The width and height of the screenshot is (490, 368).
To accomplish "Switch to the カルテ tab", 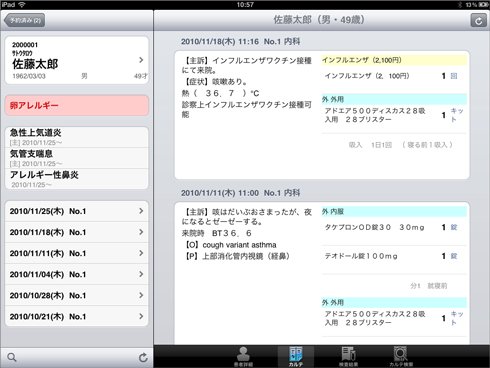I will click(296, 357).
